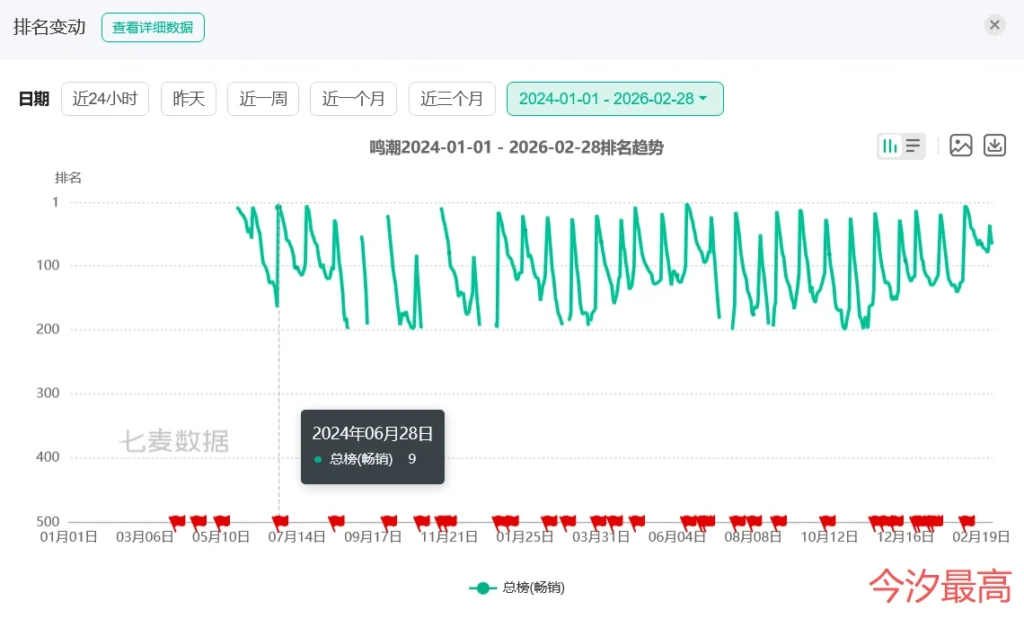
Task: Select the 近24小时 date filter
Action: coord(105,99)
